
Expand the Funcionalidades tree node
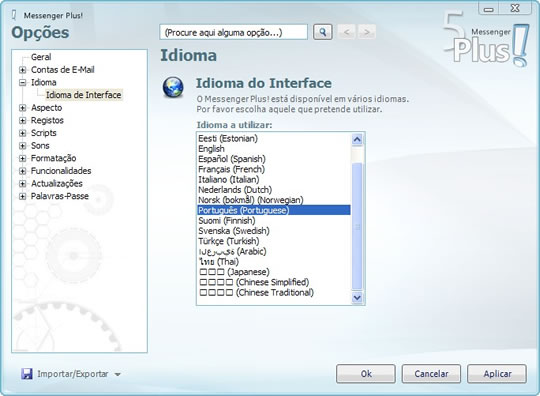(x=22, y=171)
